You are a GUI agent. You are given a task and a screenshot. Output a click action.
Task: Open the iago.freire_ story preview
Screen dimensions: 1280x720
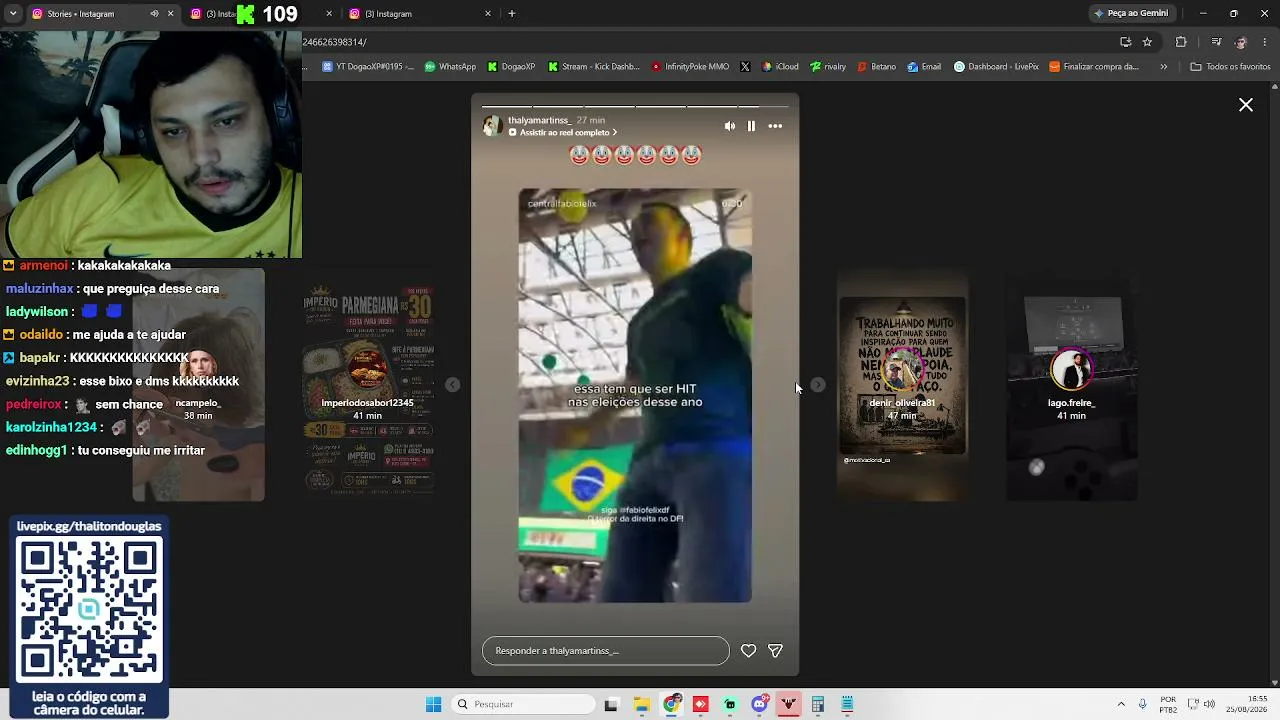(x=1071, y=385)
